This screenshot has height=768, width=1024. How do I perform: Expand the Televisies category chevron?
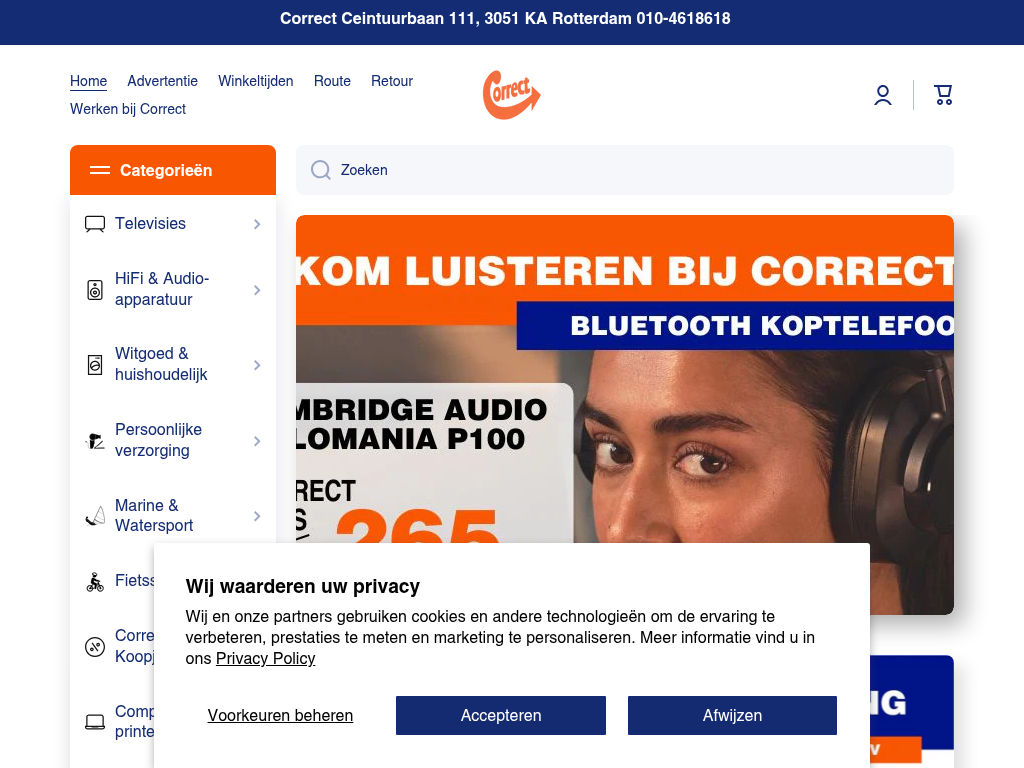point(257,224)
